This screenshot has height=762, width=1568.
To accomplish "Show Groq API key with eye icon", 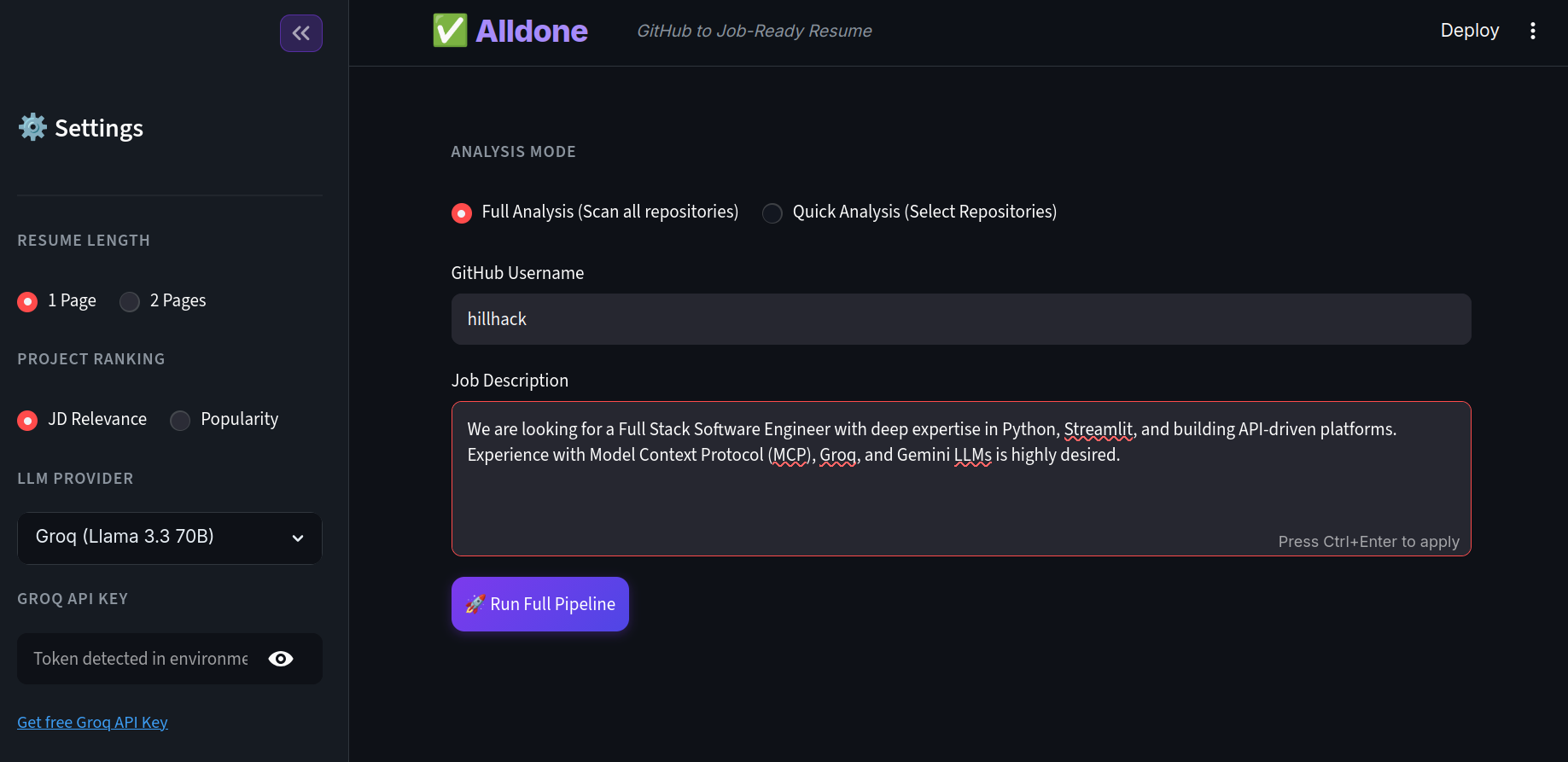I will coord(281,659).
